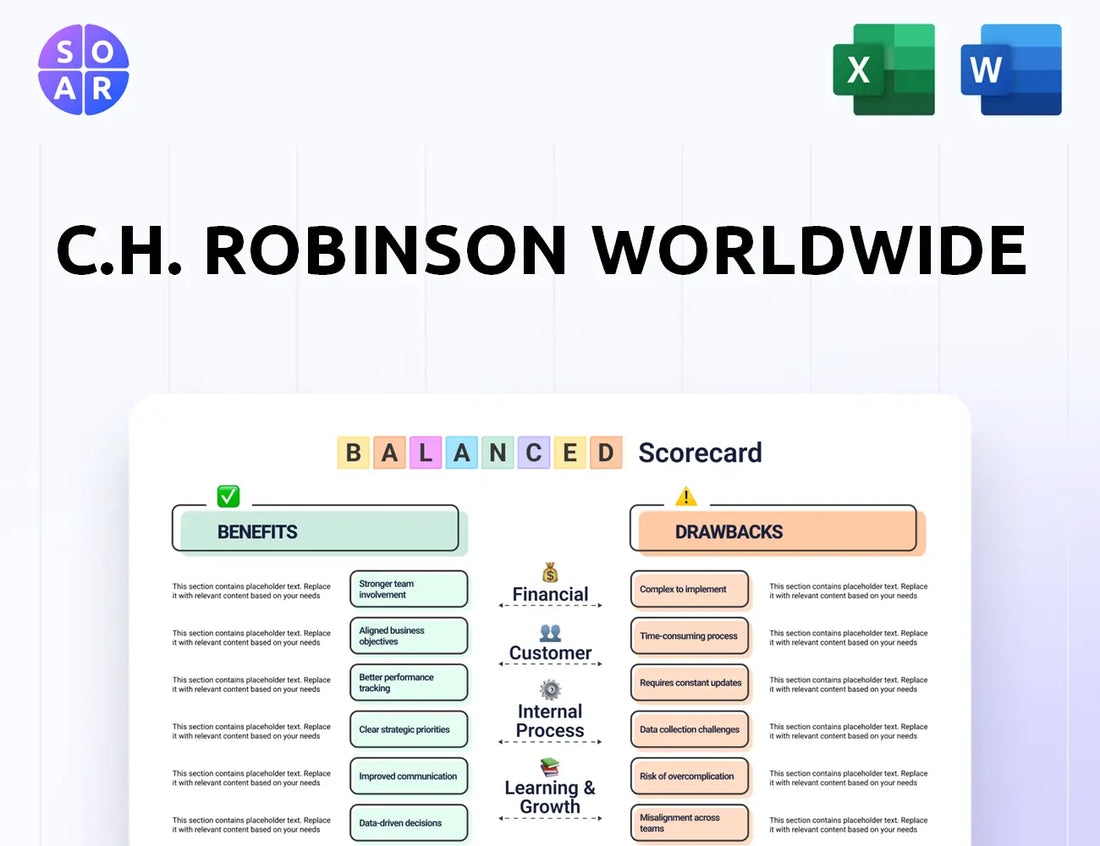1100x846 pixels.
Task: Click the 'Aligned business objectives' box
Action: (409, 636)
